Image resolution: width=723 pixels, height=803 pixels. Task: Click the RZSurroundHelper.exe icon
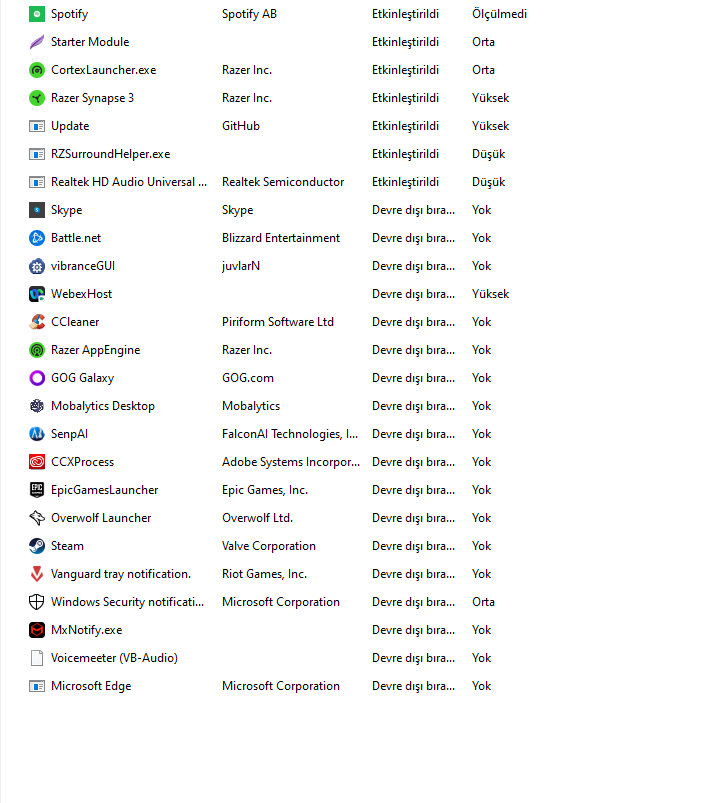[x=37, y=154]
